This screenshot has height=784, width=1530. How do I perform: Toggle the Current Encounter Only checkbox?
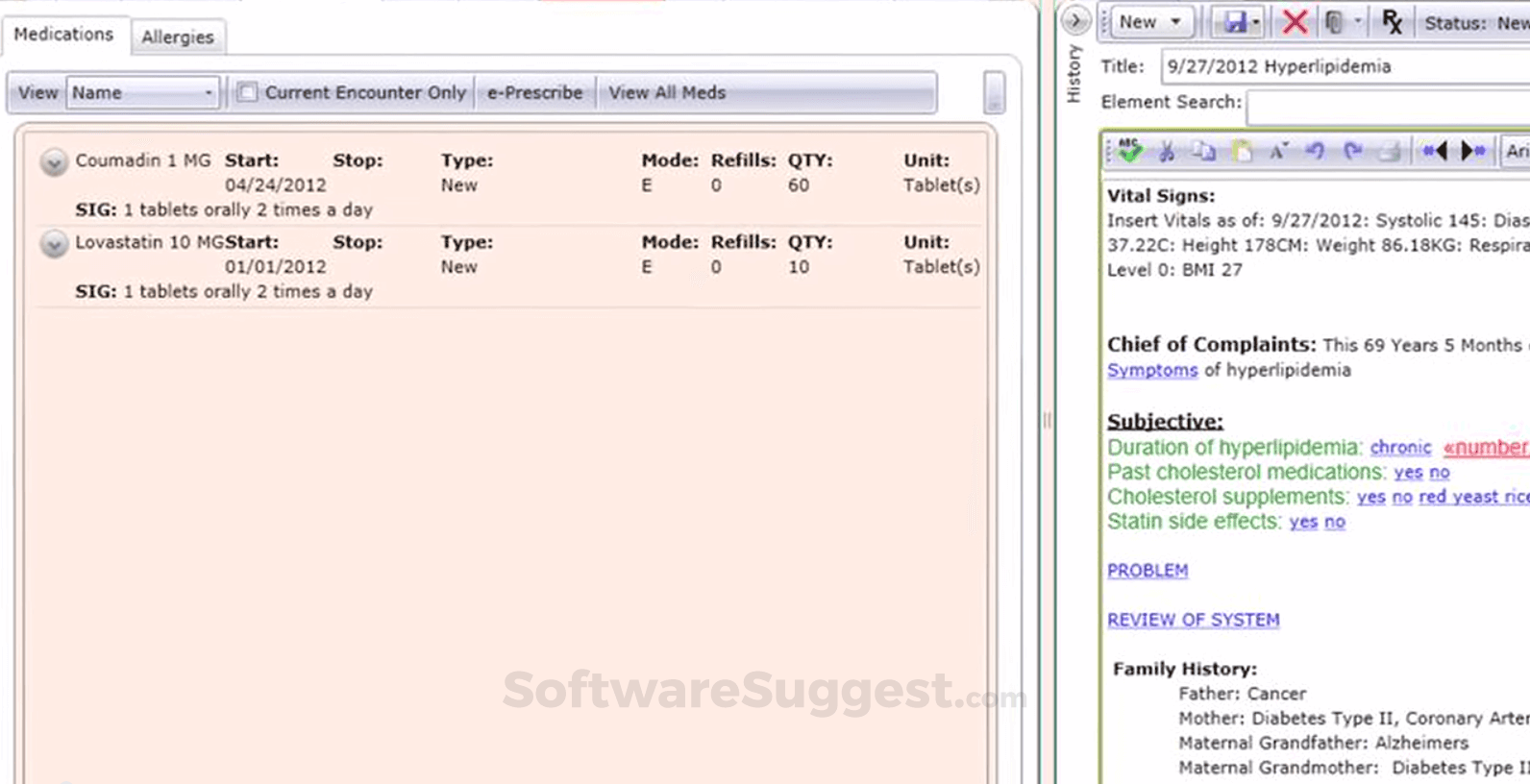point(247,92)
